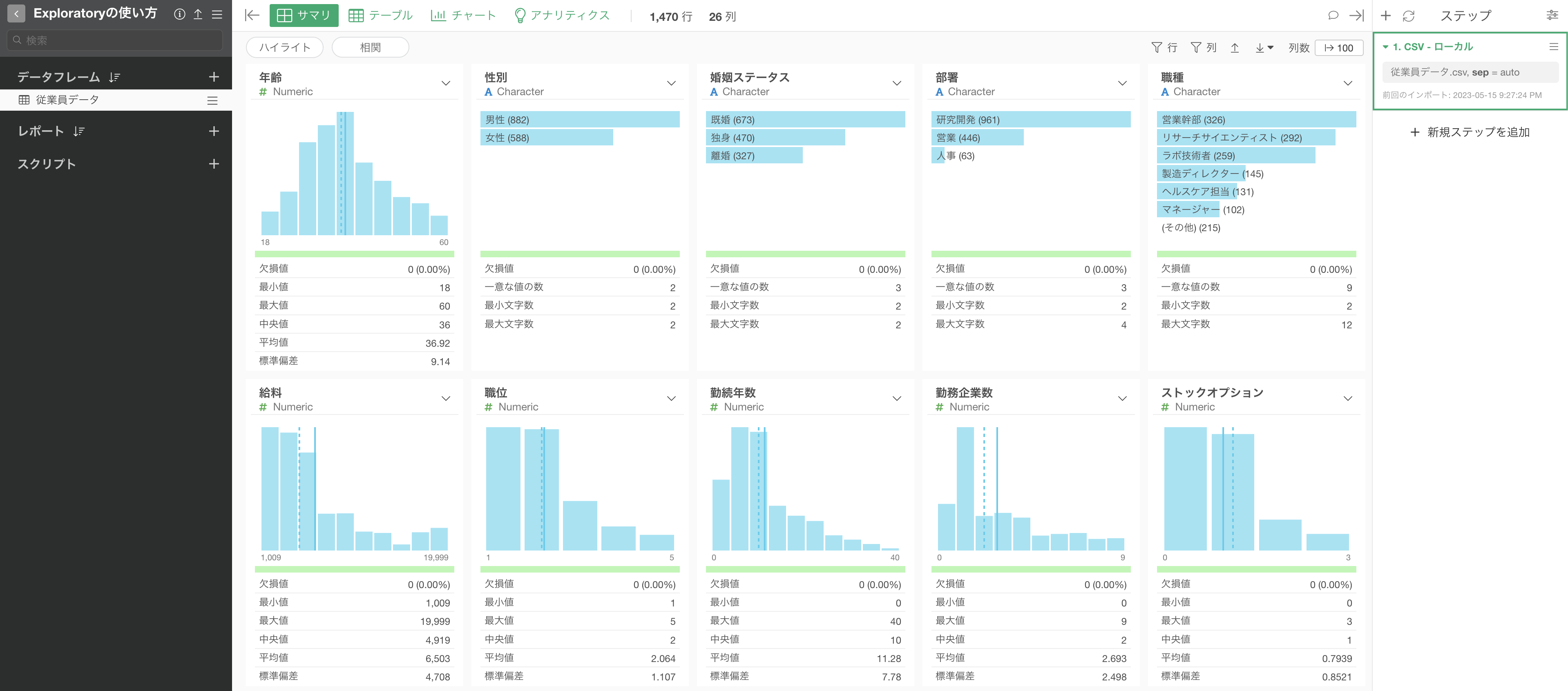Collapse the 1. CSV - ローカル step
Viewport: 1568px width, 691px height.
pos(1385,47)
